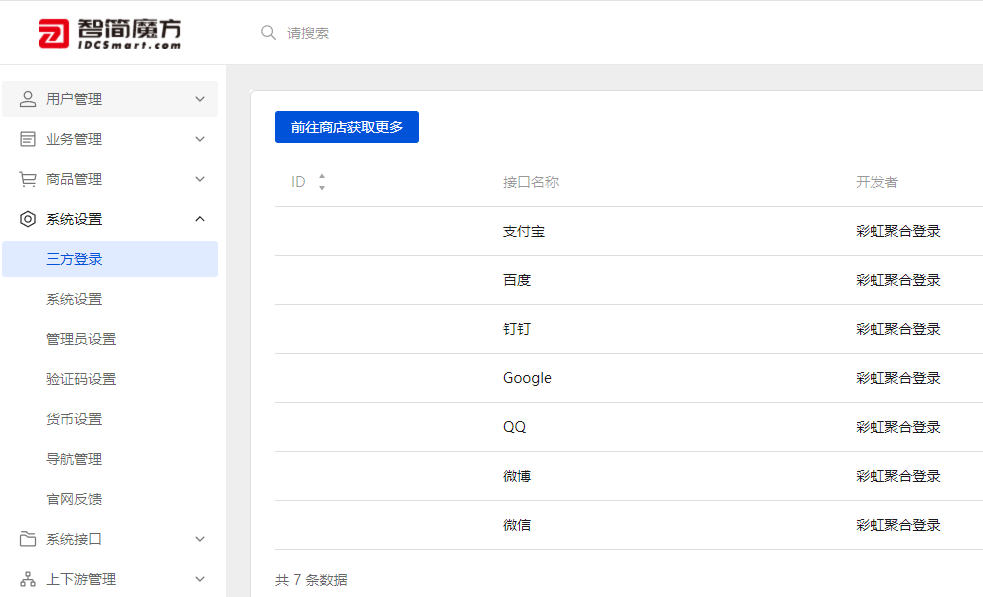Screen dimensions: 983x597
Task: Click 彩虹聚合登录 in the Google row
Action: tap(898, 378)
